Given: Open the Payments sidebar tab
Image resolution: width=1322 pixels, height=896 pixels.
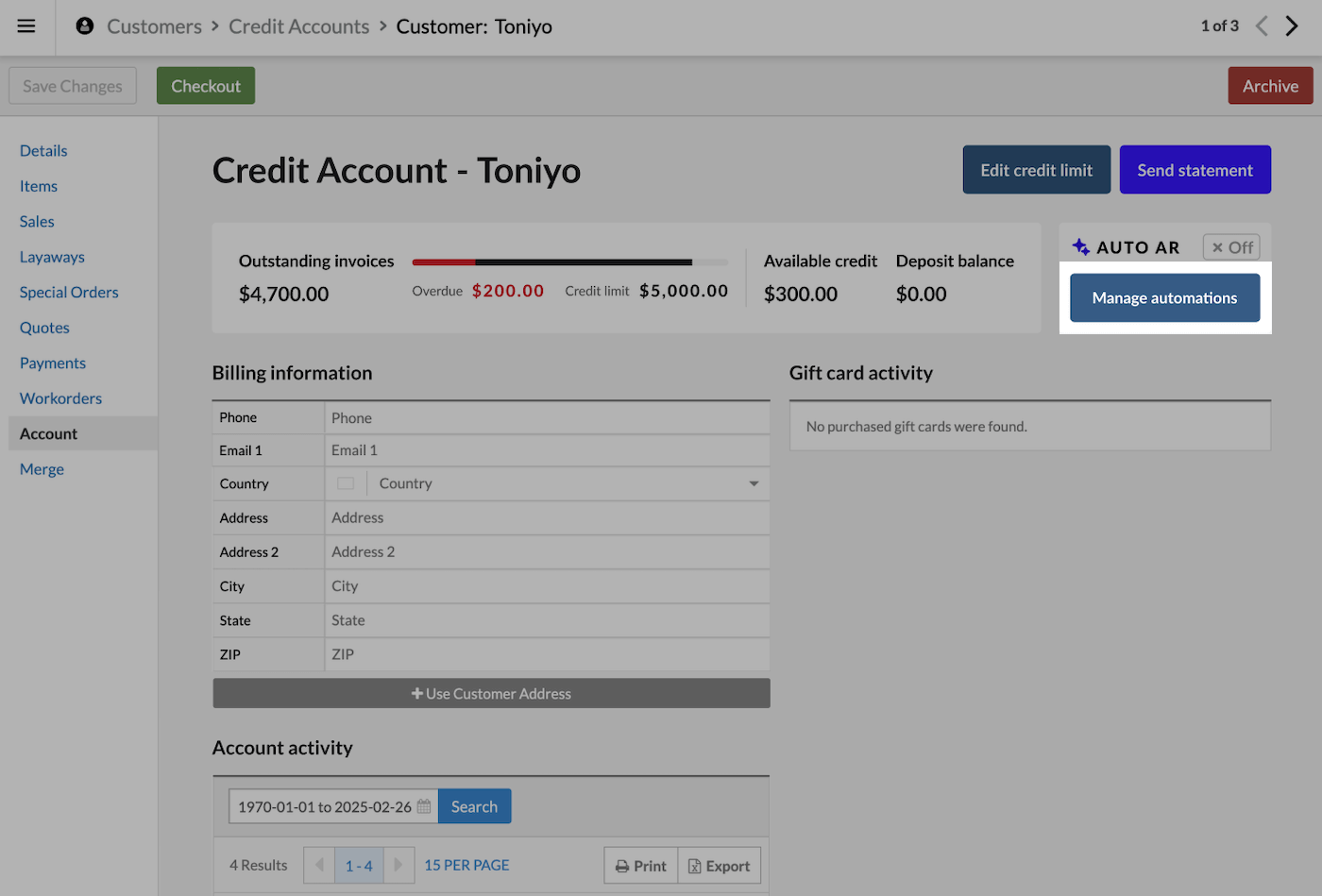Looking at the screenshot, I should (53, 363).
